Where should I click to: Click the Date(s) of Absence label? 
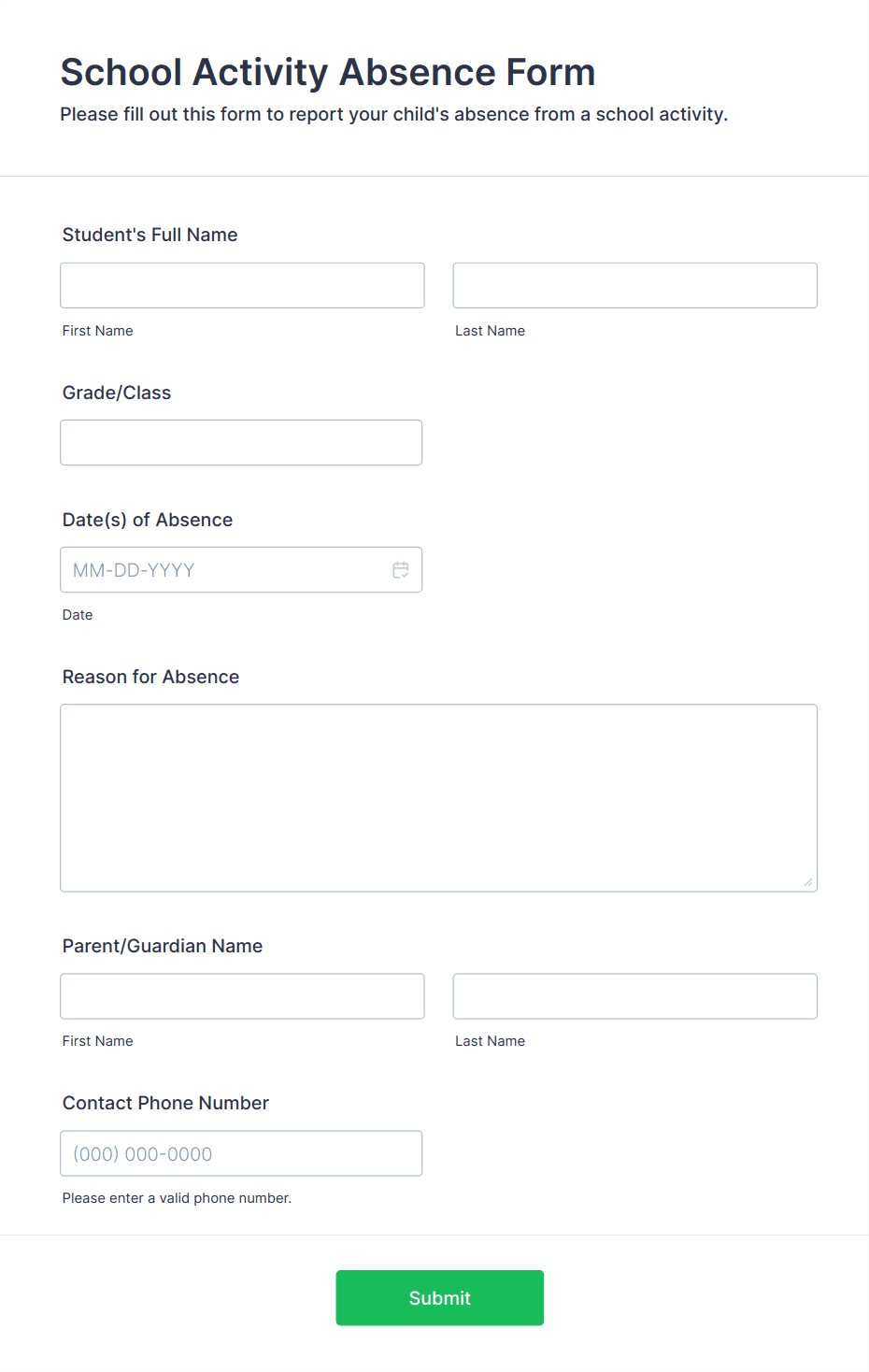tap(147, 520)
